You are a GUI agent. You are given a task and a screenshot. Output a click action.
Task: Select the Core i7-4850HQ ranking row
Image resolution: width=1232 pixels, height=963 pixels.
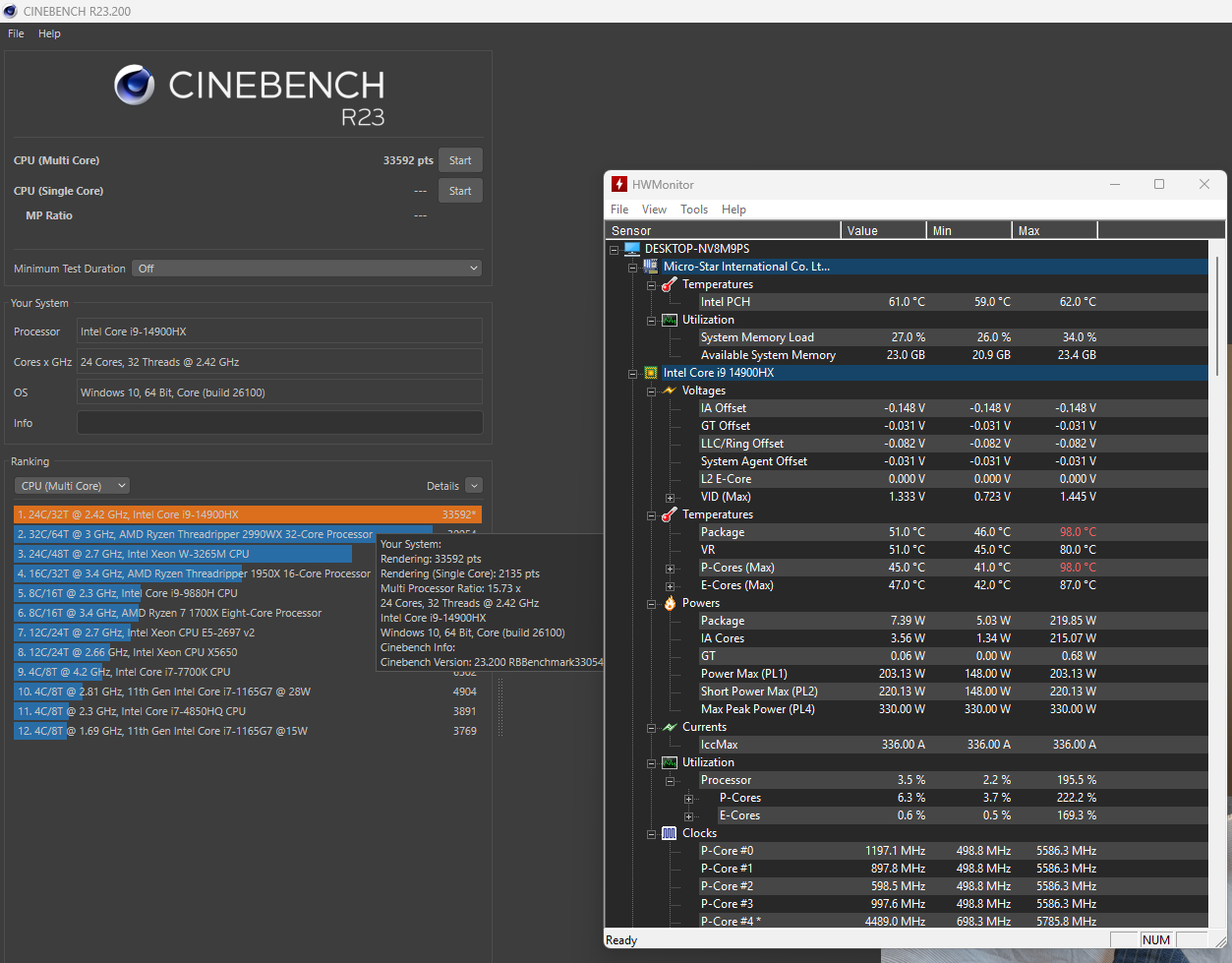[248, 711]
